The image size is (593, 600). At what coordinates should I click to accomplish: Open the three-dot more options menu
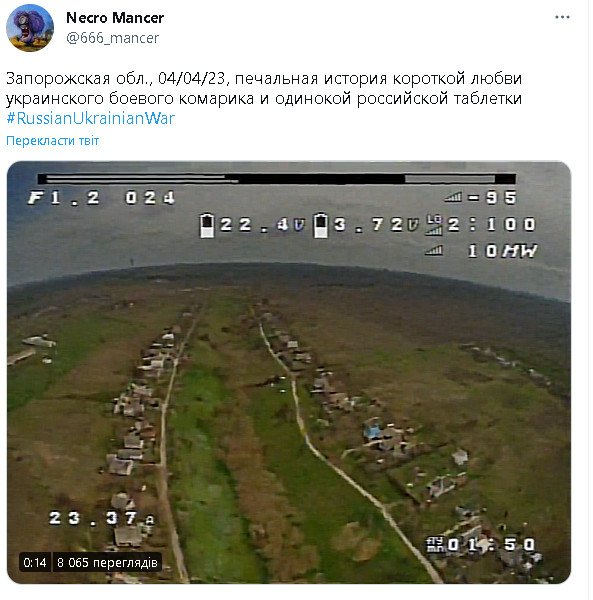click(562, 17)
